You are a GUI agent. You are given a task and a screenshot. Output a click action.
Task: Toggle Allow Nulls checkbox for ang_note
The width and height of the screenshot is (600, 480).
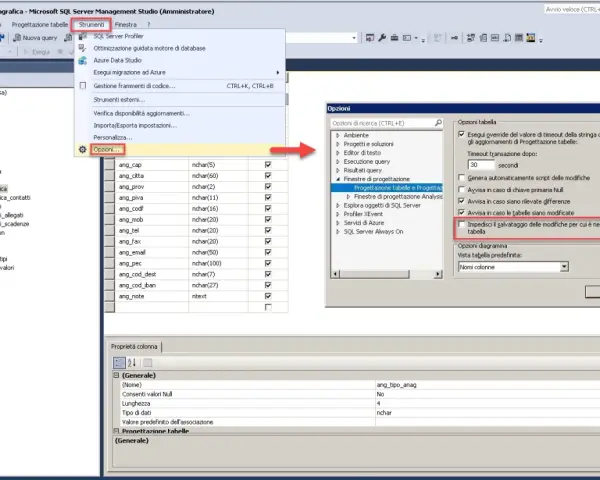click(x=268, y=296)
